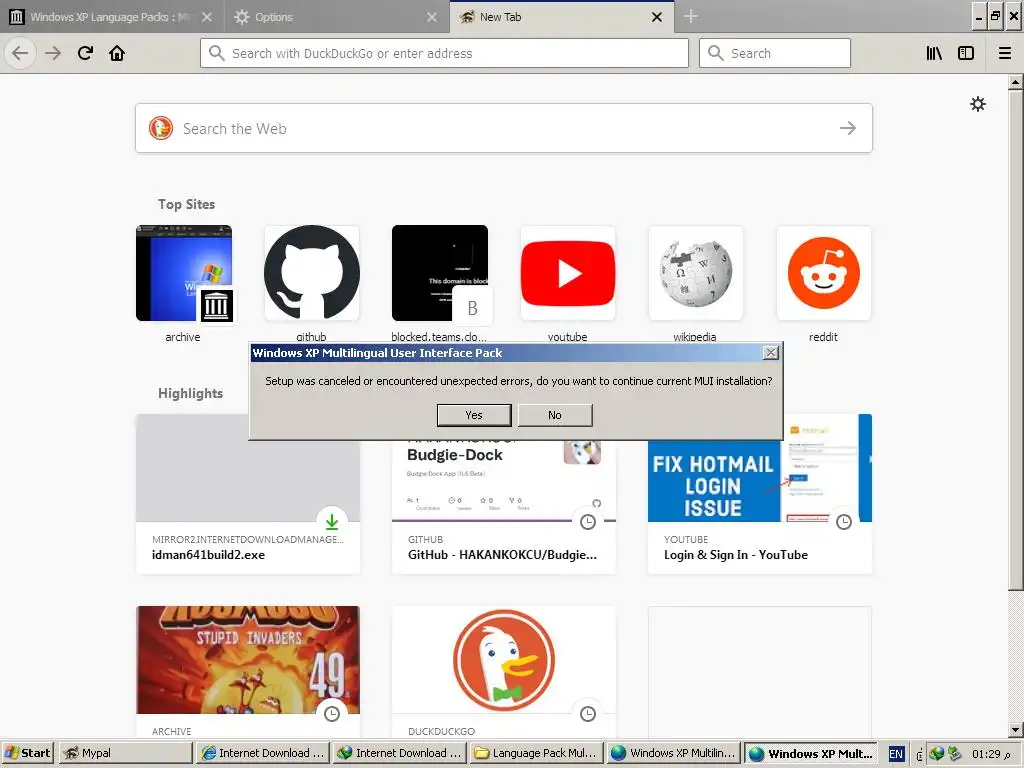1024x768 pixels.
Task: Open the youtube top site tile
Action: click(x=568, y=273)
